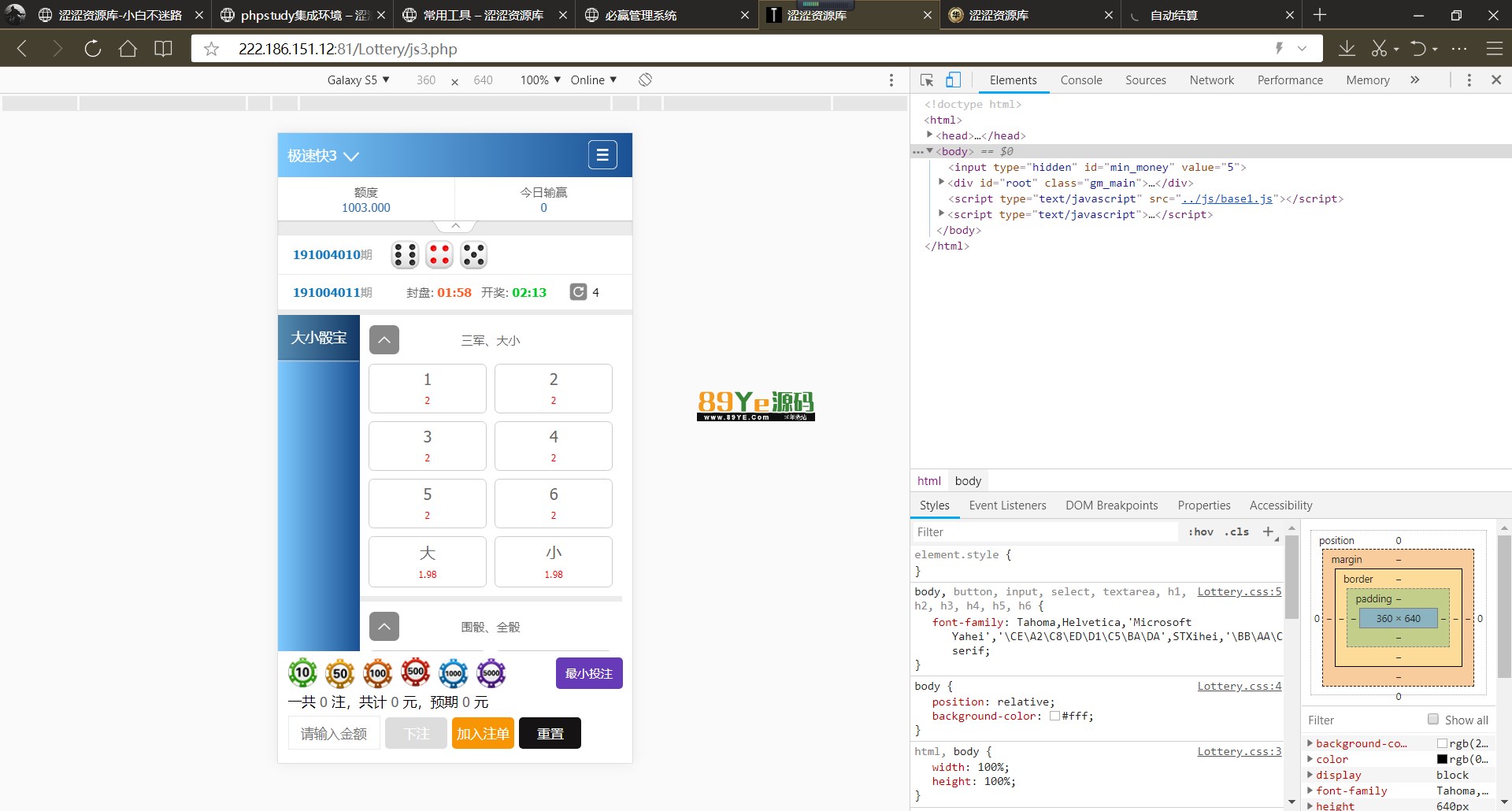
Task: Open DevTools customize menu
Action: tap(1469, 80)
